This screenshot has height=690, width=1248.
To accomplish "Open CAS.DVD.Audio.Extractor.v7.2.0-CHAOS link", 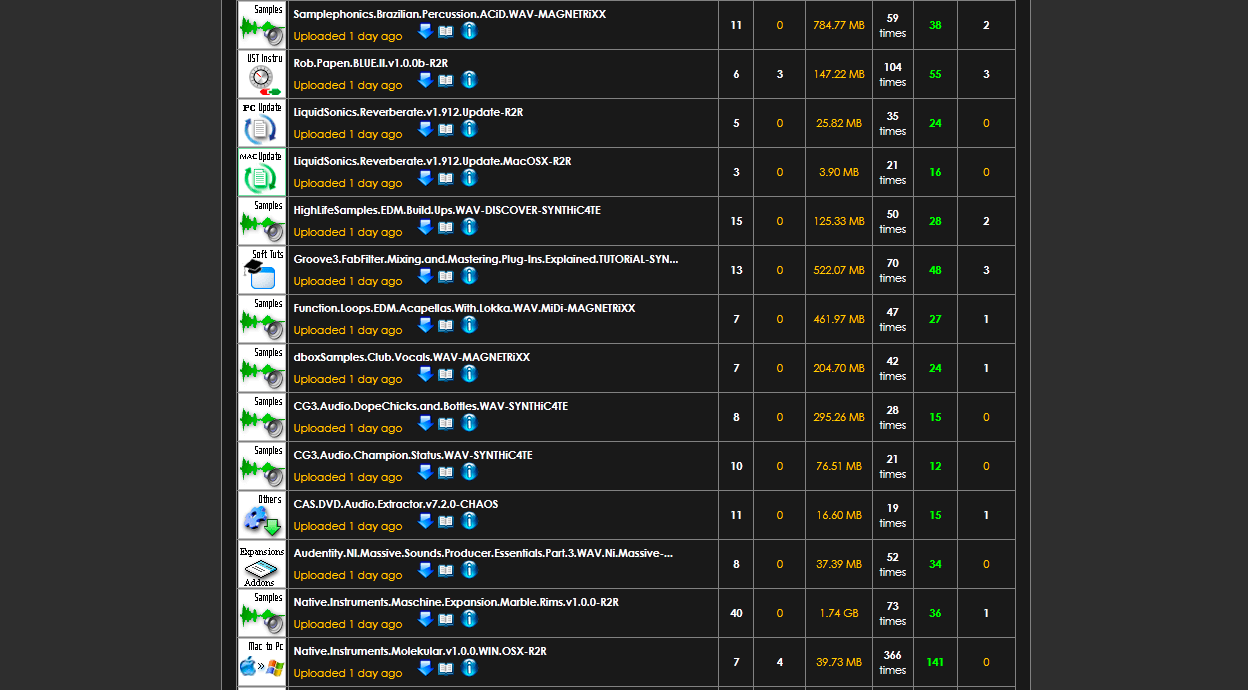I will tap(396, 504).
